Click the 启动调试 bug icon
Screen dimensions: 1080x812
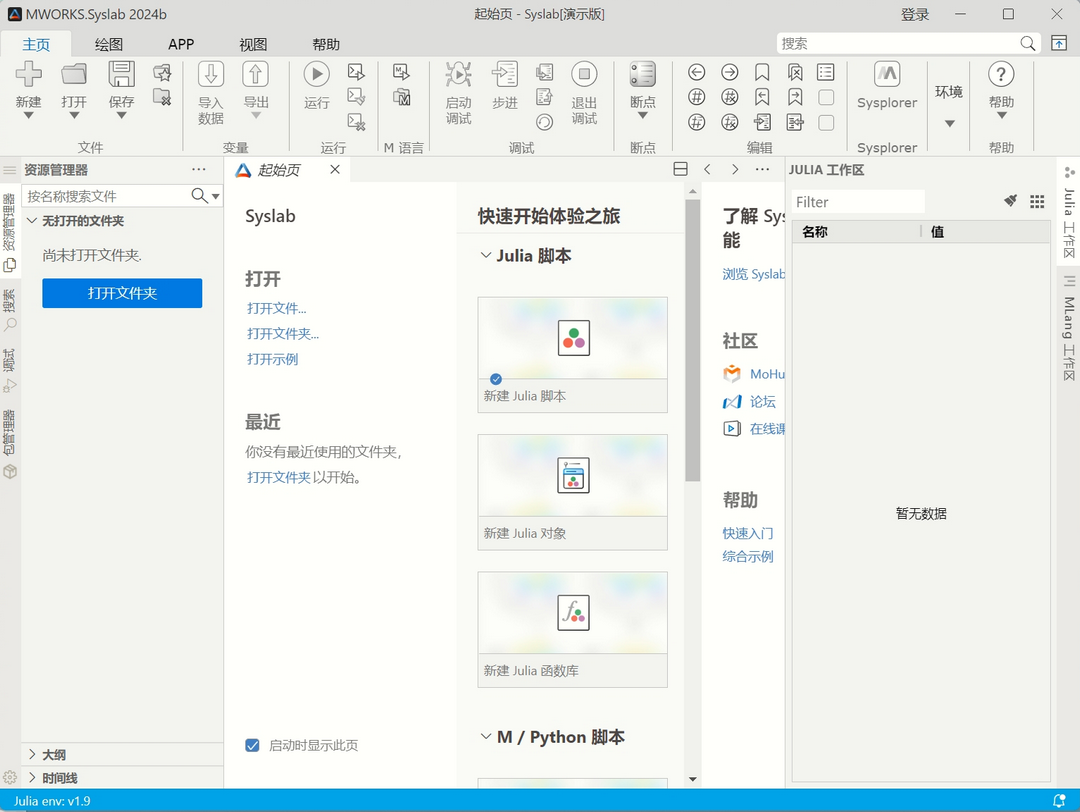coord(458,74)
